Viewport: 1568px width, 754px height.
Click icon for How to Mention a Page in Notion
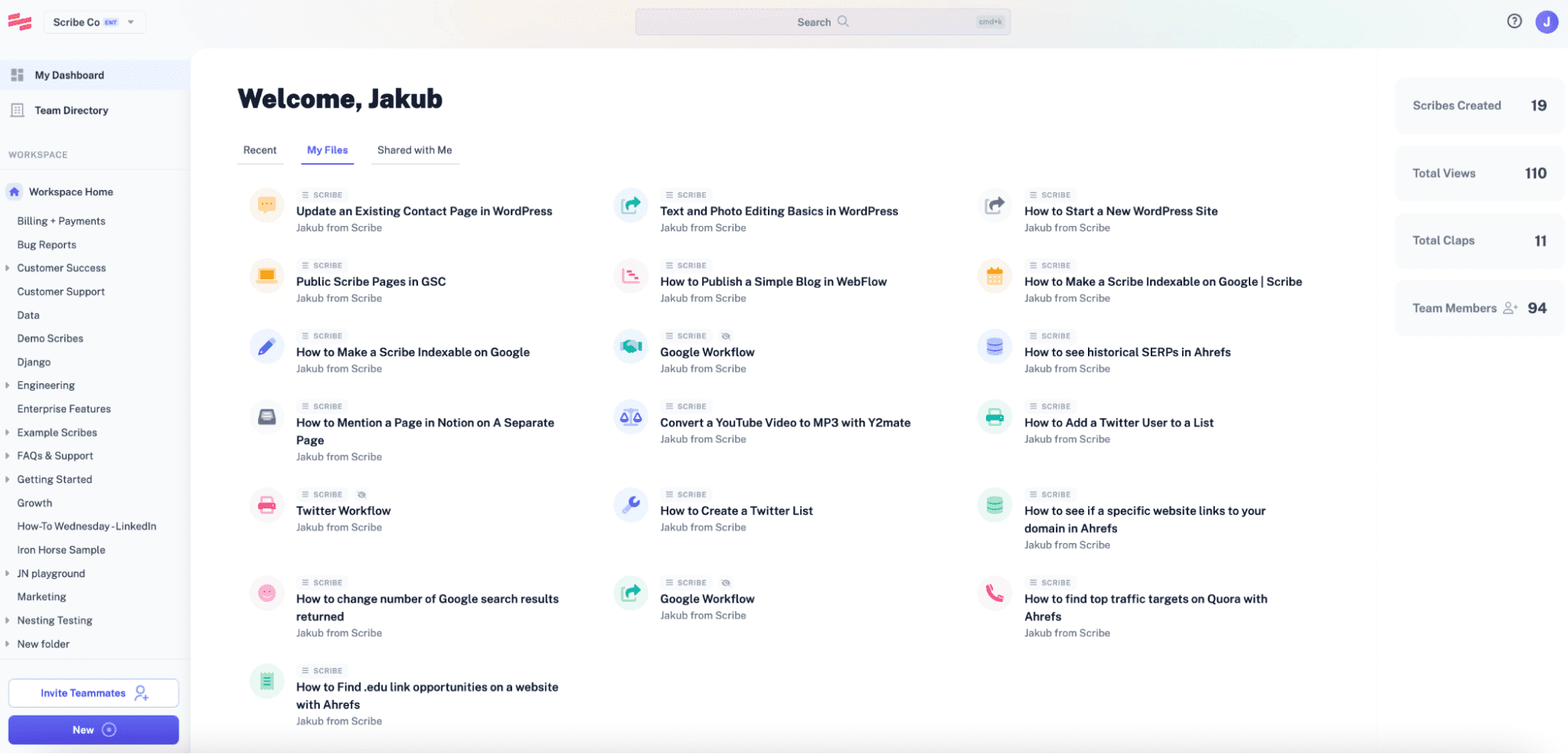267,417
